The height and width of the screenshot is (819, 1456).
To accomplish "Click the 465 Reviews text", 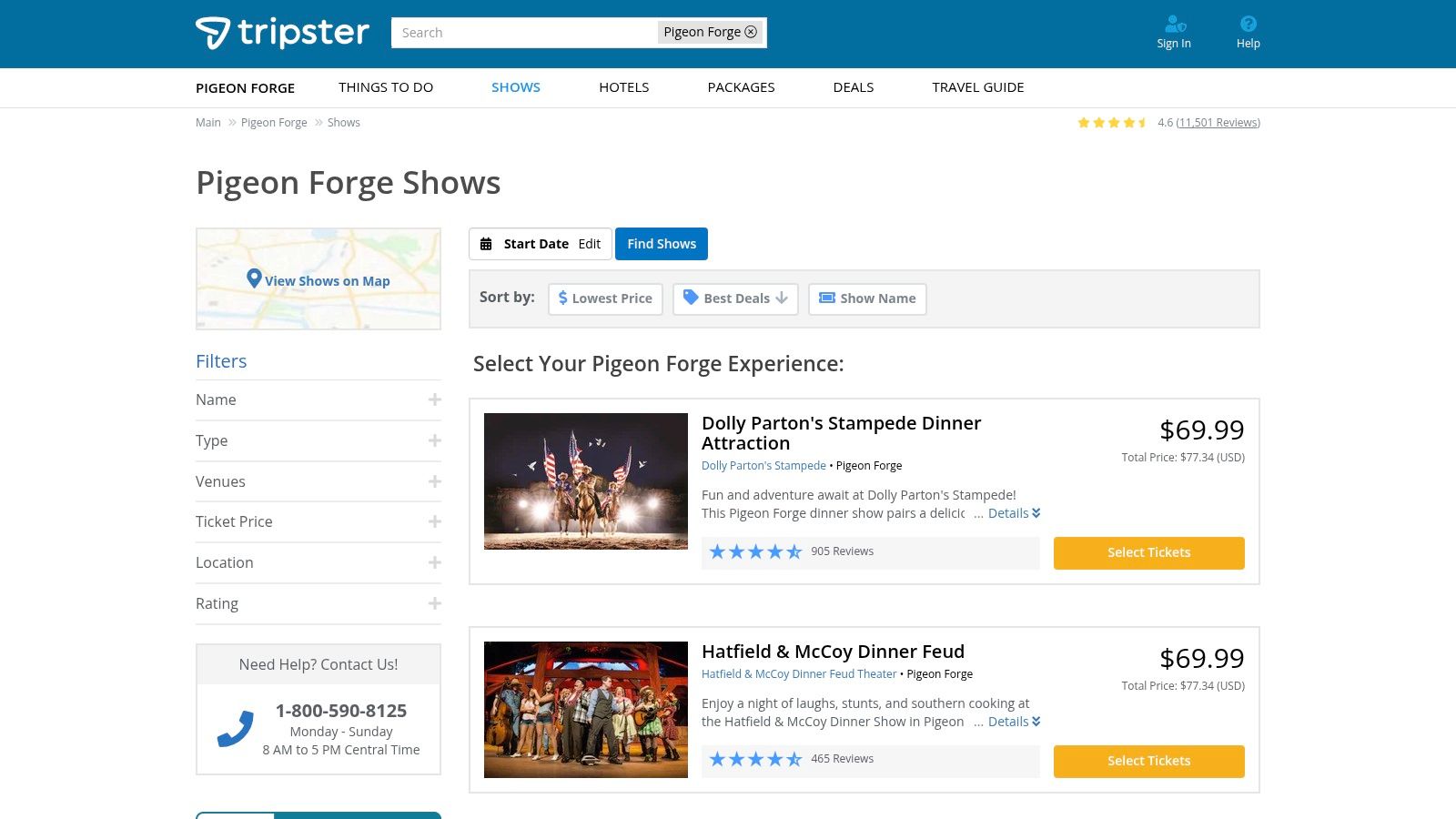I will point(842,759).
